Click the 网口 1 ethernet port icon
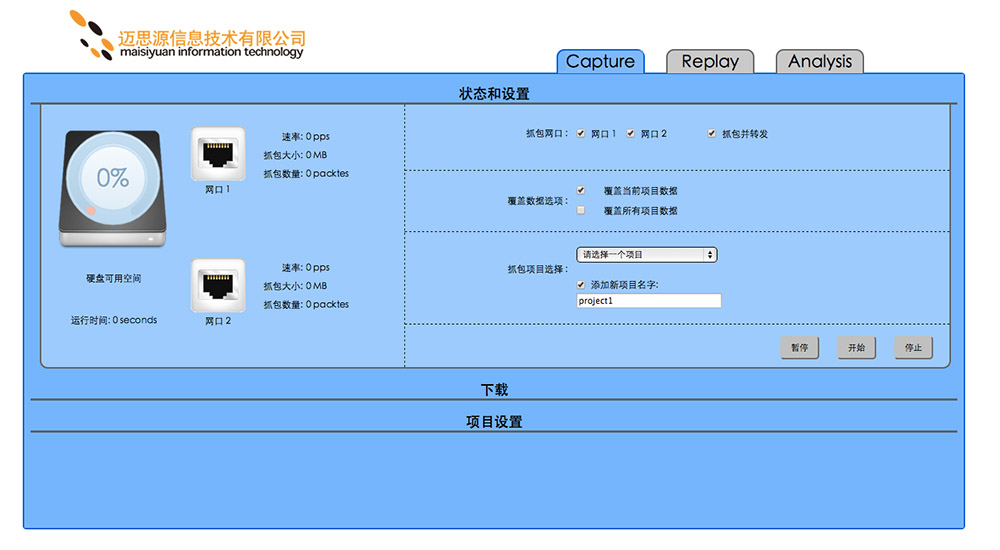The height and width of the screenshot is (550, 1000). click(x=218, y=153)
